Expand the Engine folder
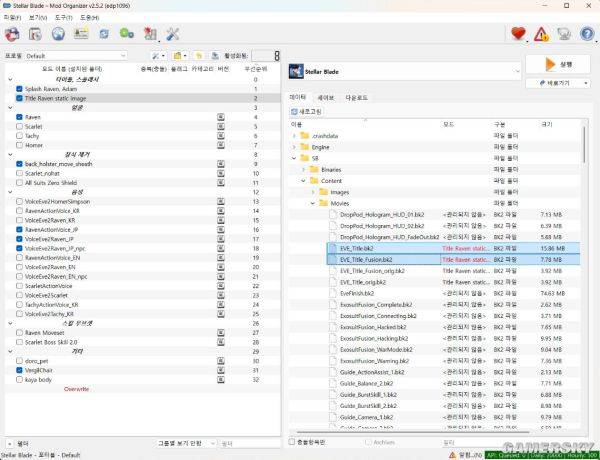The image size is (600, 460). (x=294, y=147)
